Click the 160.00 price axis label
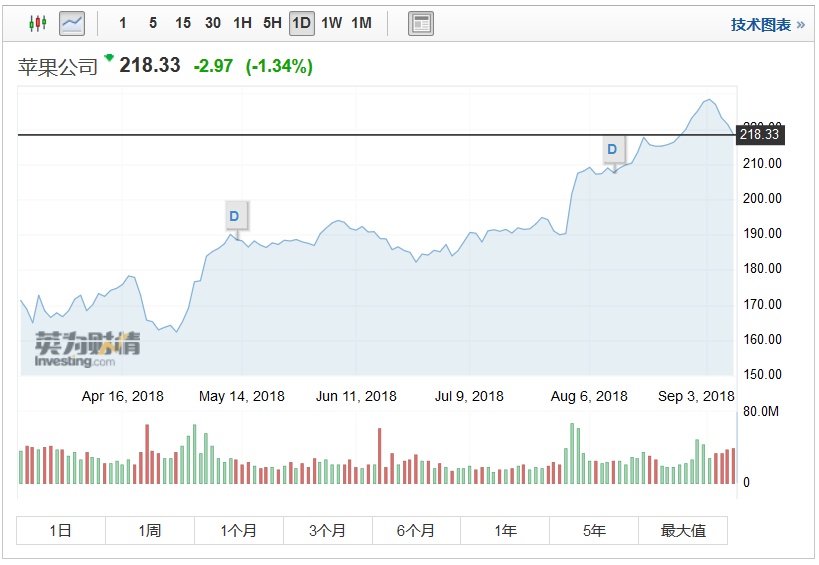Viewport: 819px width, 565px height. [762, 339]
